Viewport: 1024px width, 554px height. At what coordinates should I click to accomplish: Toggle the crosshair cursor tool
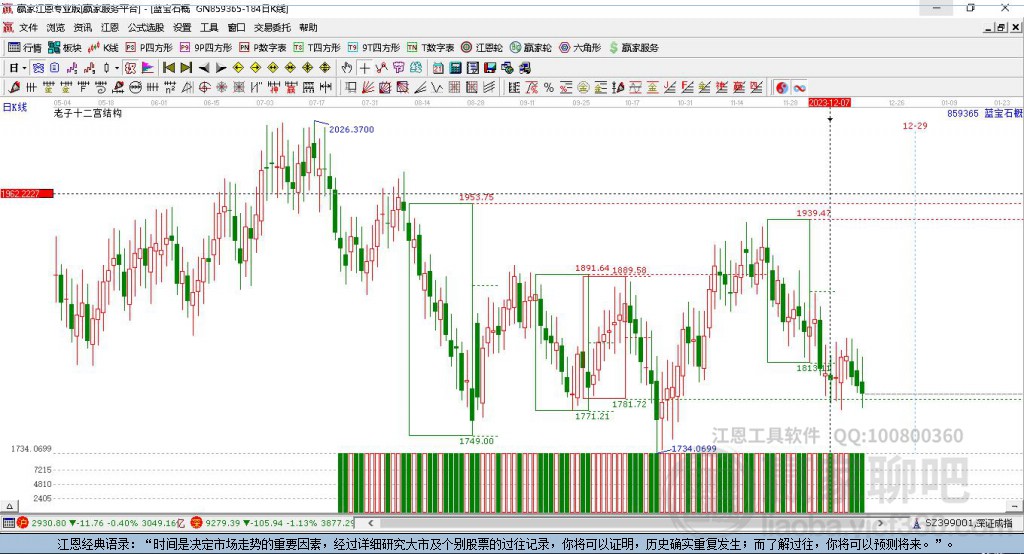click(364, 68)
